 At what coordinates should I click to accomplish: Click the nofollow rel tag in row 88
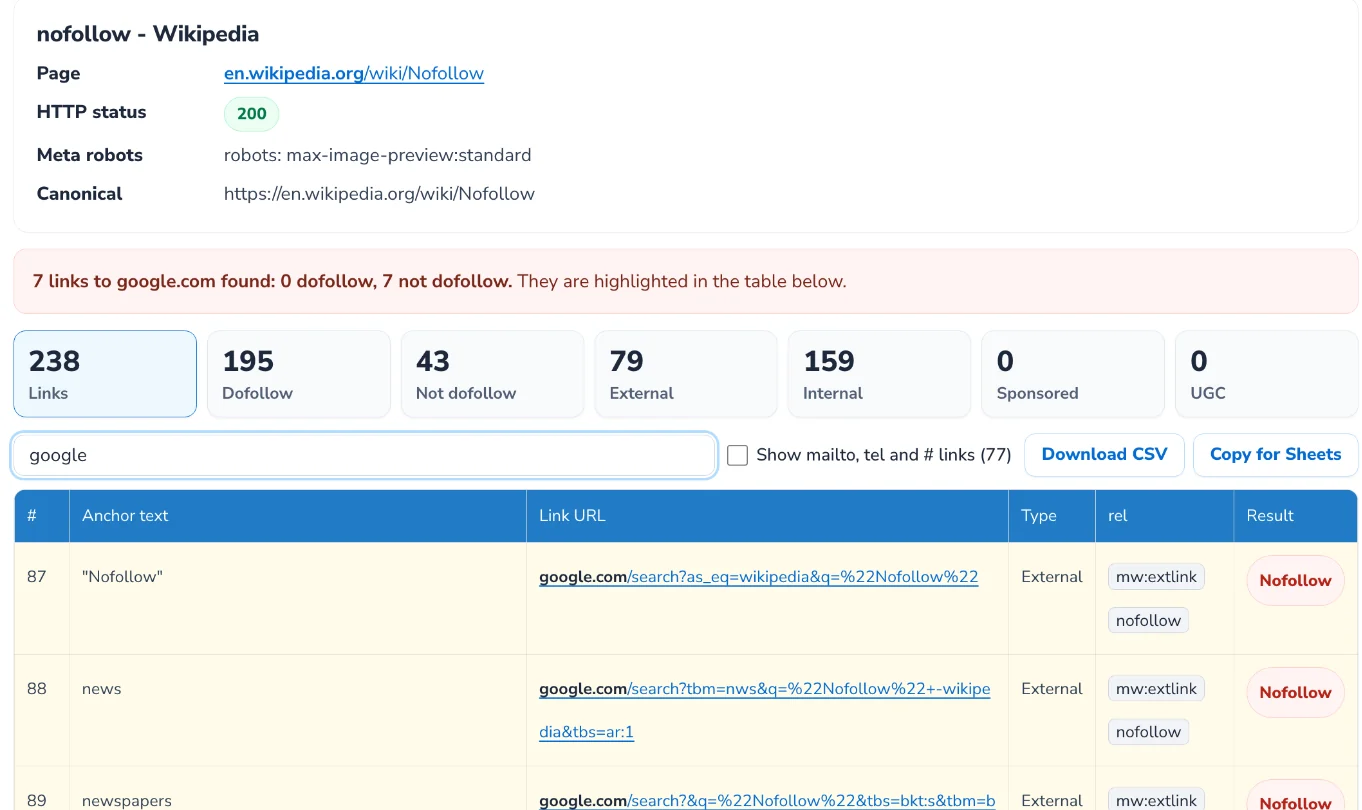(x=1148, y=732)
